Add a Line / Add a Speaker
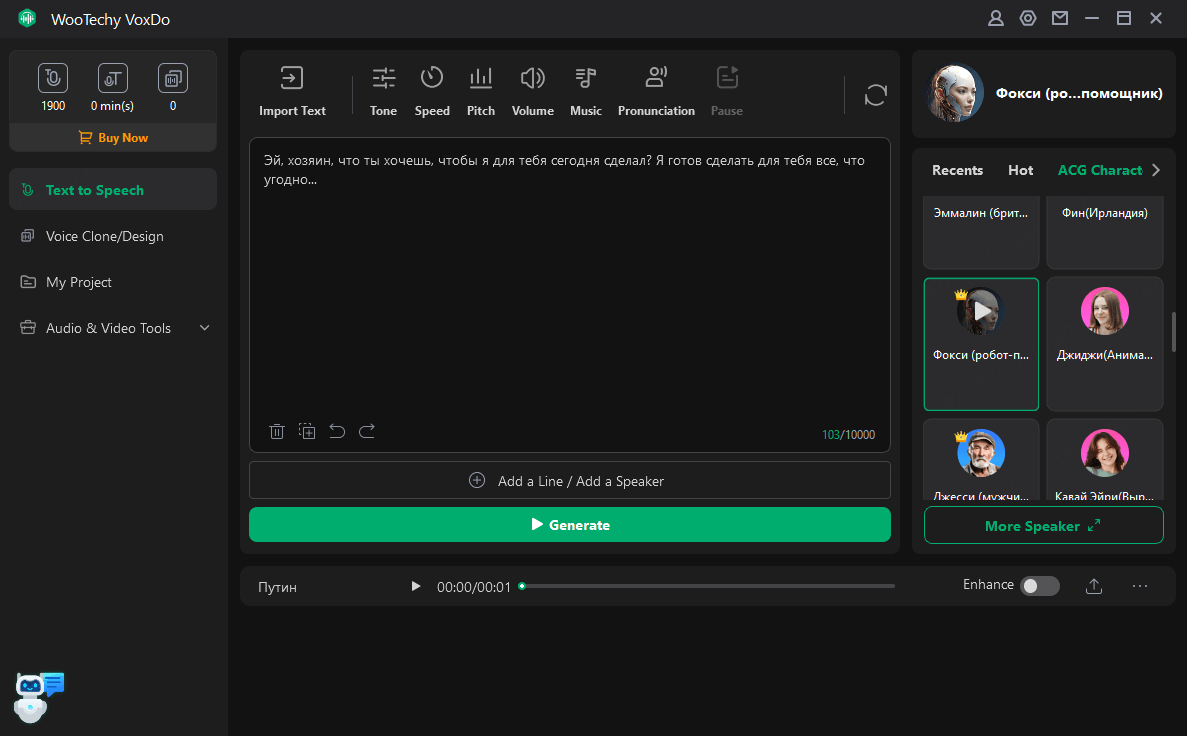Screen dimensions: 1187x736 [x=569, y=481]
